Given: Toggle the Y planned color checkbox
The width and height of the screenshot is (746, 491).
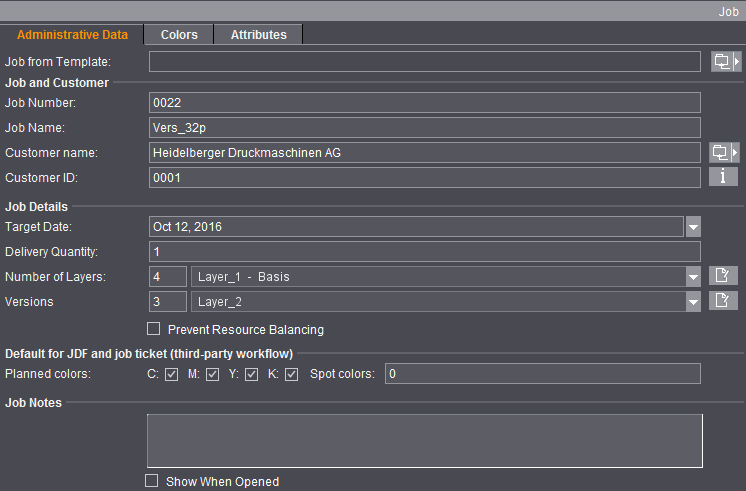Looking at the screenshot, I should coord(251,375).
